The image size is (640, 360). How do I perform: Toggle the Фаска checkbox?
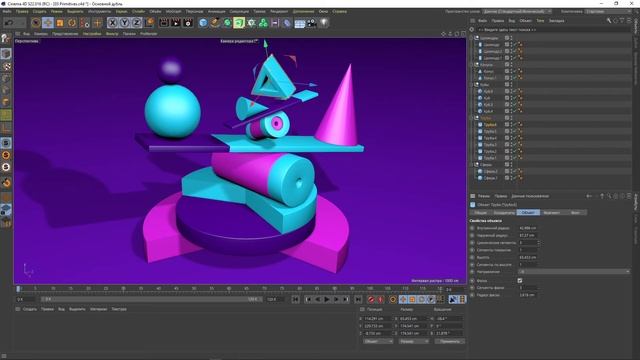[520, 280]
